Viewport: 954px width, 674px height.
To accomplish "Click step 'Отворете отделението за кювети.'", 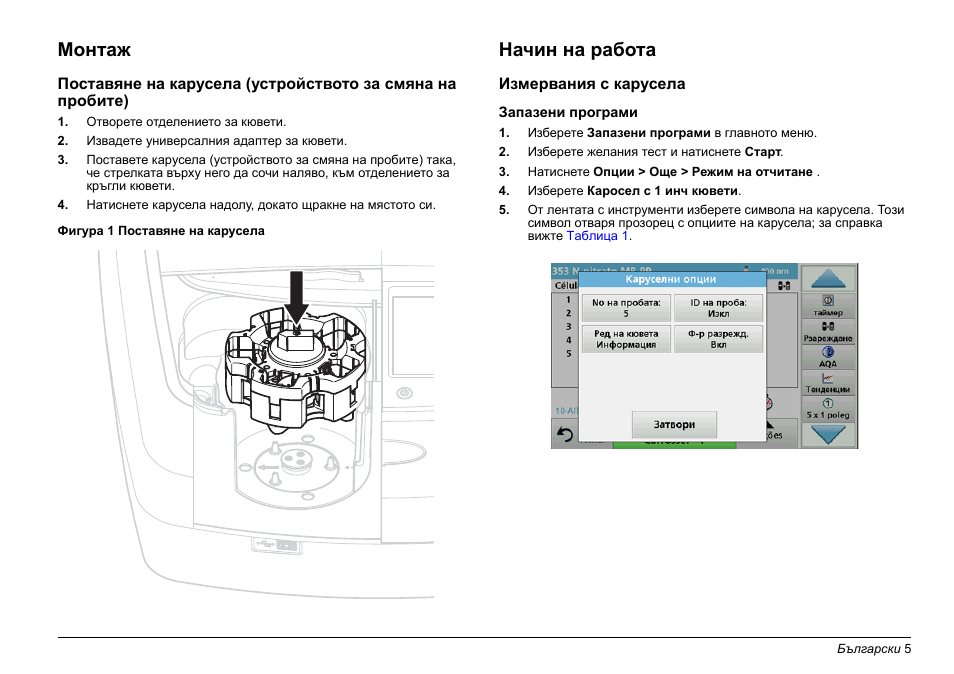I will point(186,122).
